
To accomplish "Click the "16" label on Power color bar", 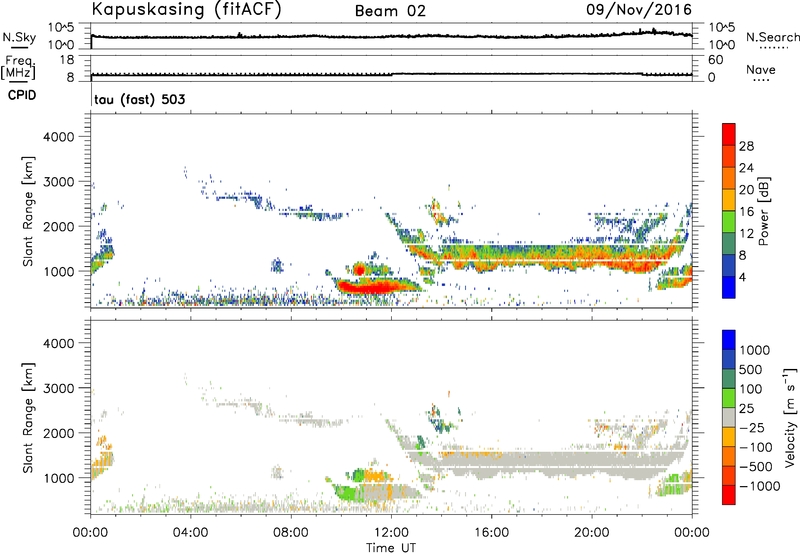I will [746, 212].
